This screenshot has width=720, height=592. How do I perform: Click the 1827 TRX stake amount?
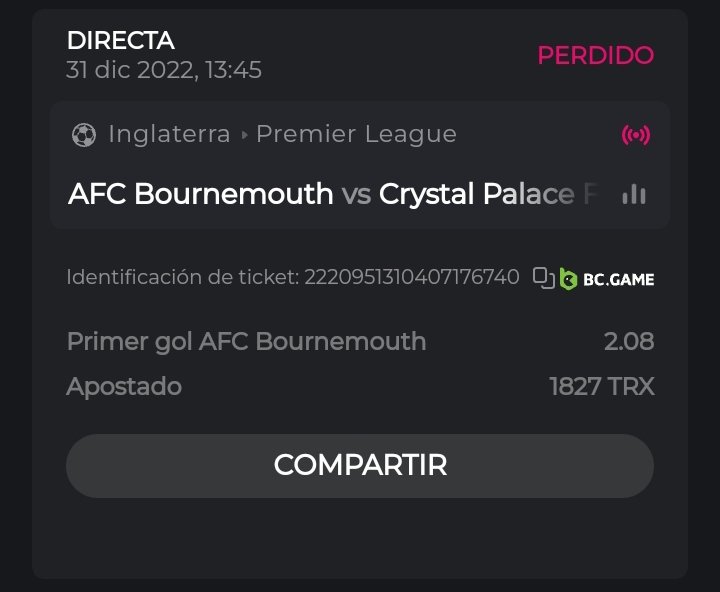pos(602,386)
